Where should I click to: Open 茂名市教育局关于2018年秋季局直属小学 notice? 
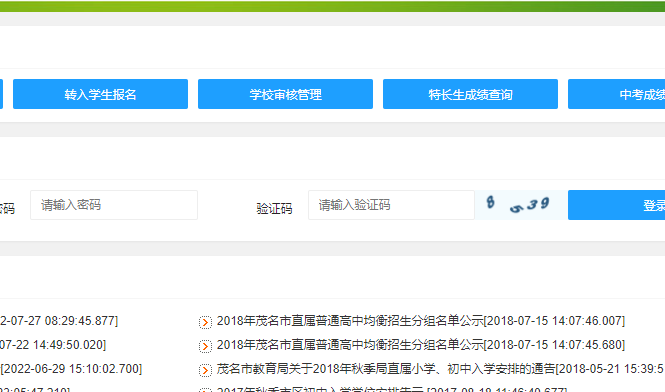pos(441,369)
